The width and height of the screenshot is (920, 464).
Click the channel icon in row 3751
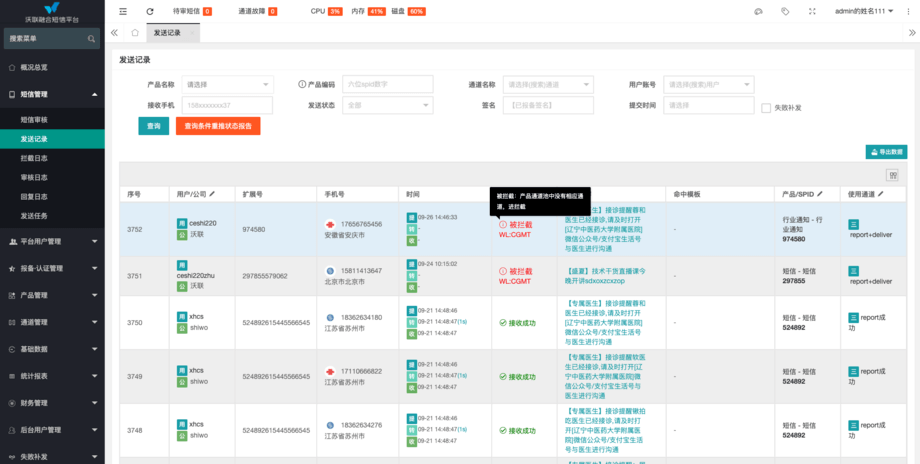[854, 270]
